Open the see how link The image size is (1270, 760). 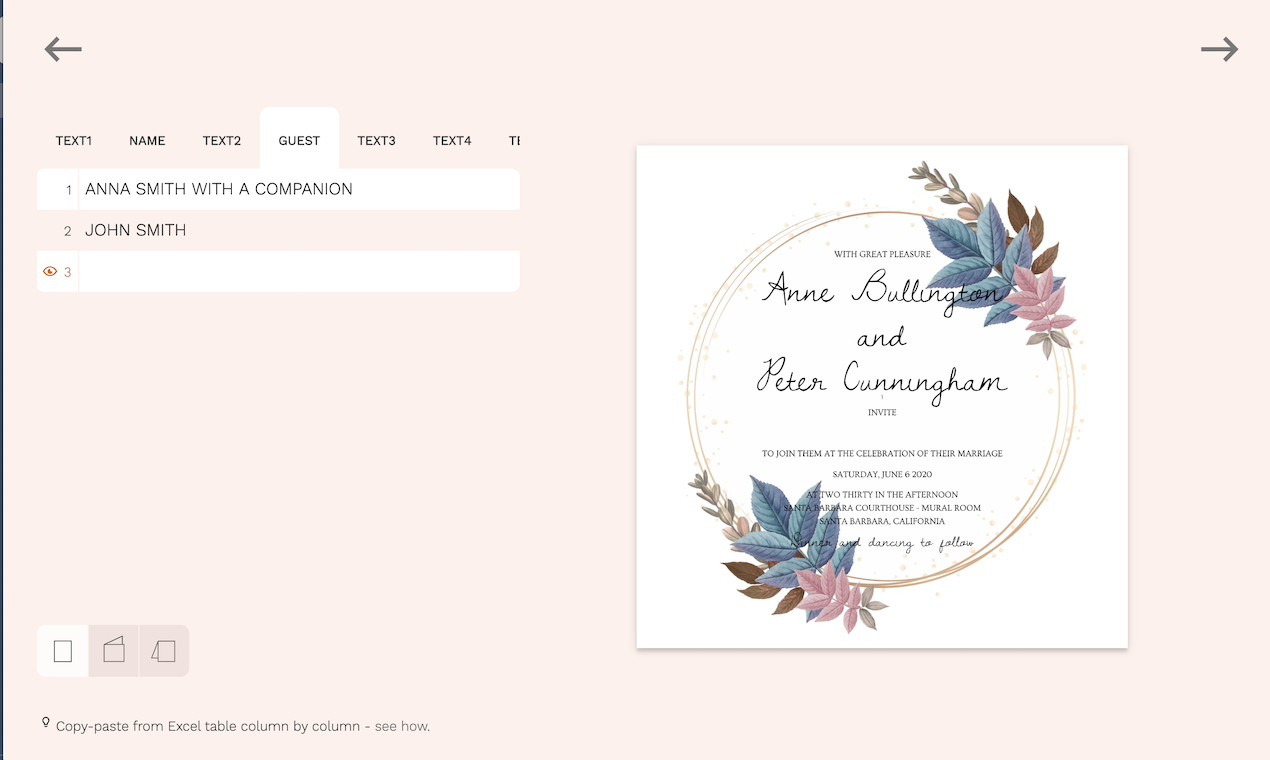[402, 725]
